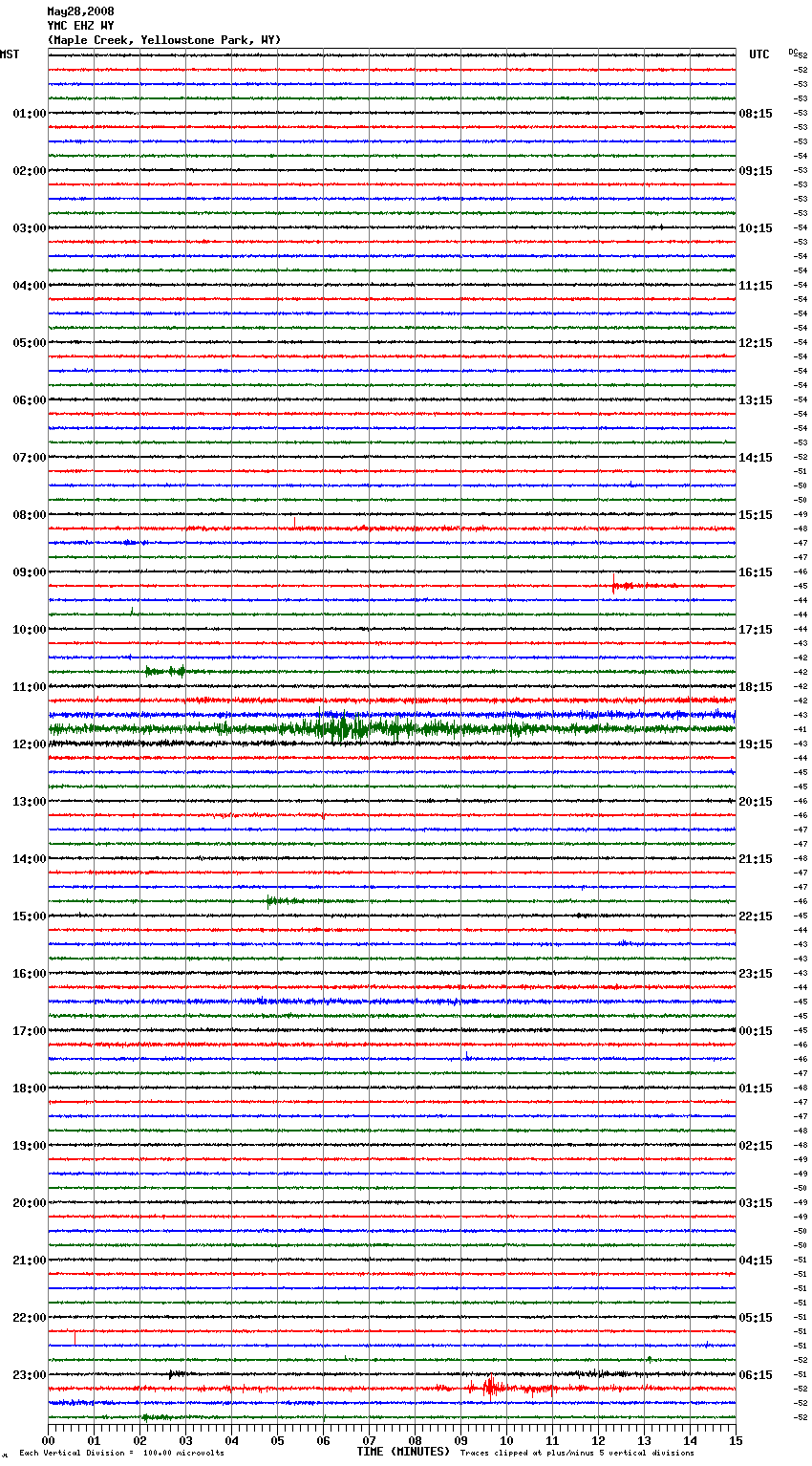Select the '04:00' MST hour label

click(30, 286)
